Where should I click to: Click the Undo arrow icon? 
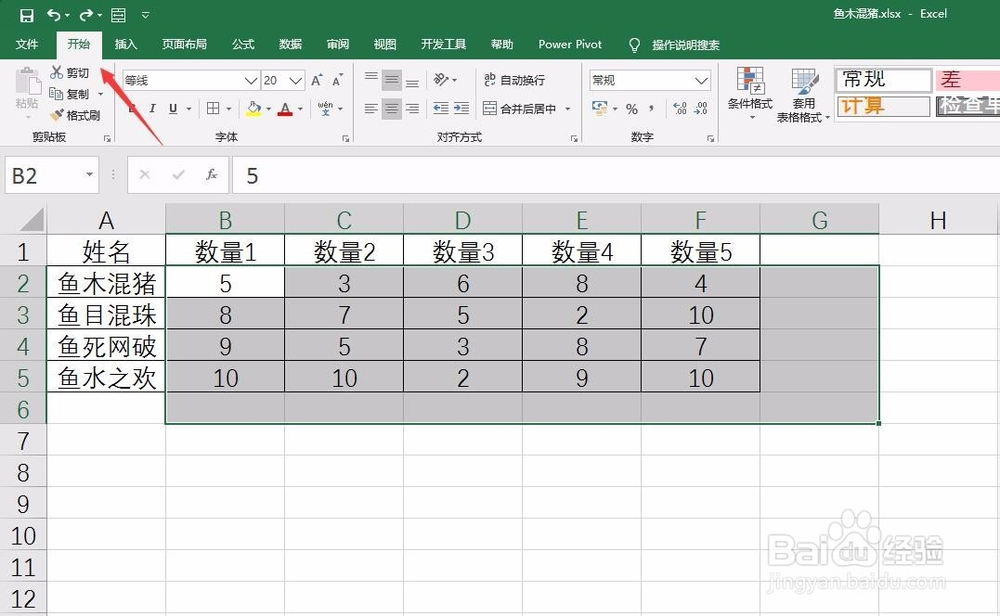pos(54,15)
